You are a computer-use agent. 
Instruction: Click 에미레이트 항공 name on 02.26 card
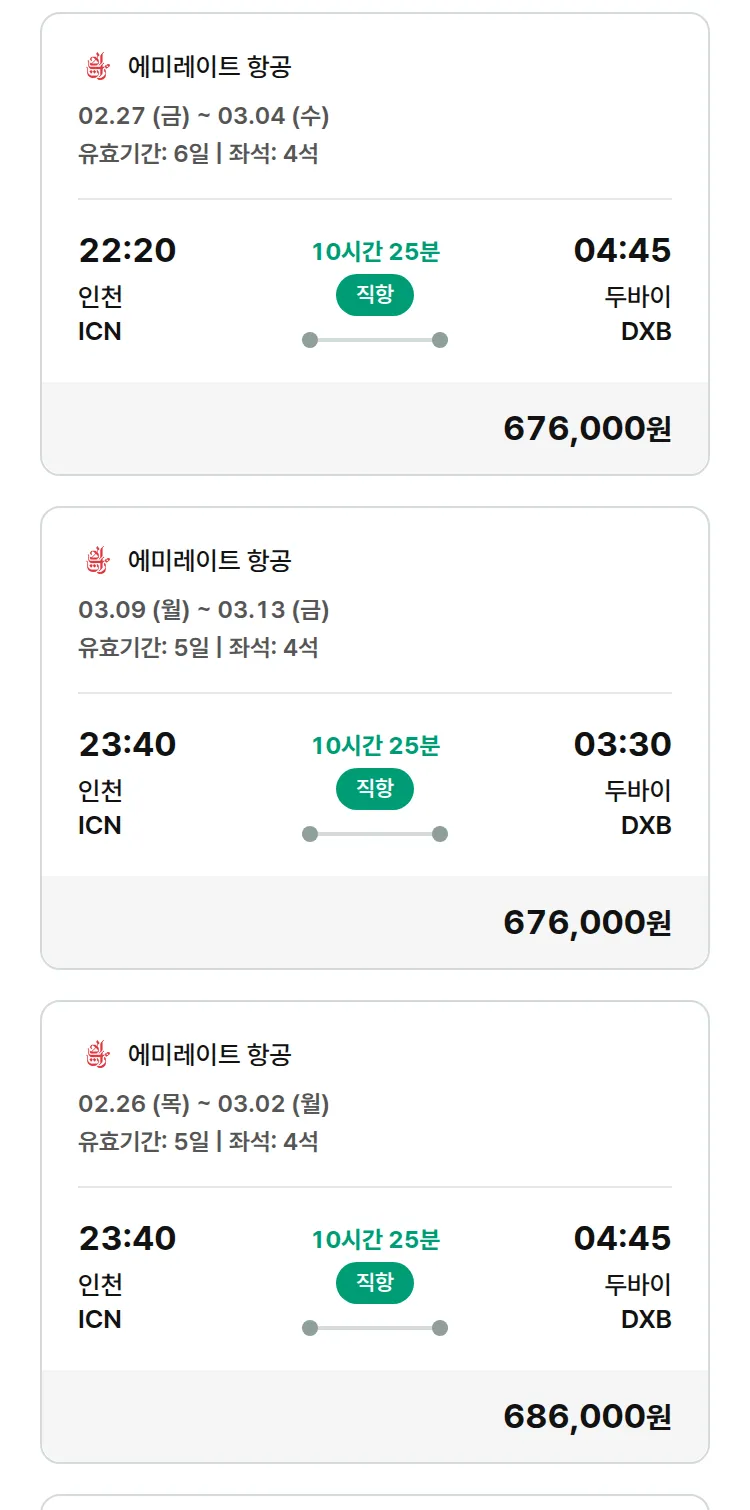click(x=209, y=1054)
